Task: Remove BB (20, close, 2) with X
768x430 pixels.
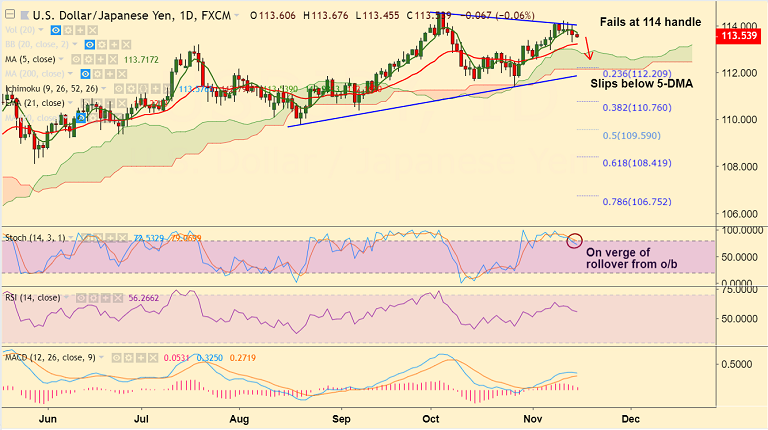Action: [x=126, y=45]
